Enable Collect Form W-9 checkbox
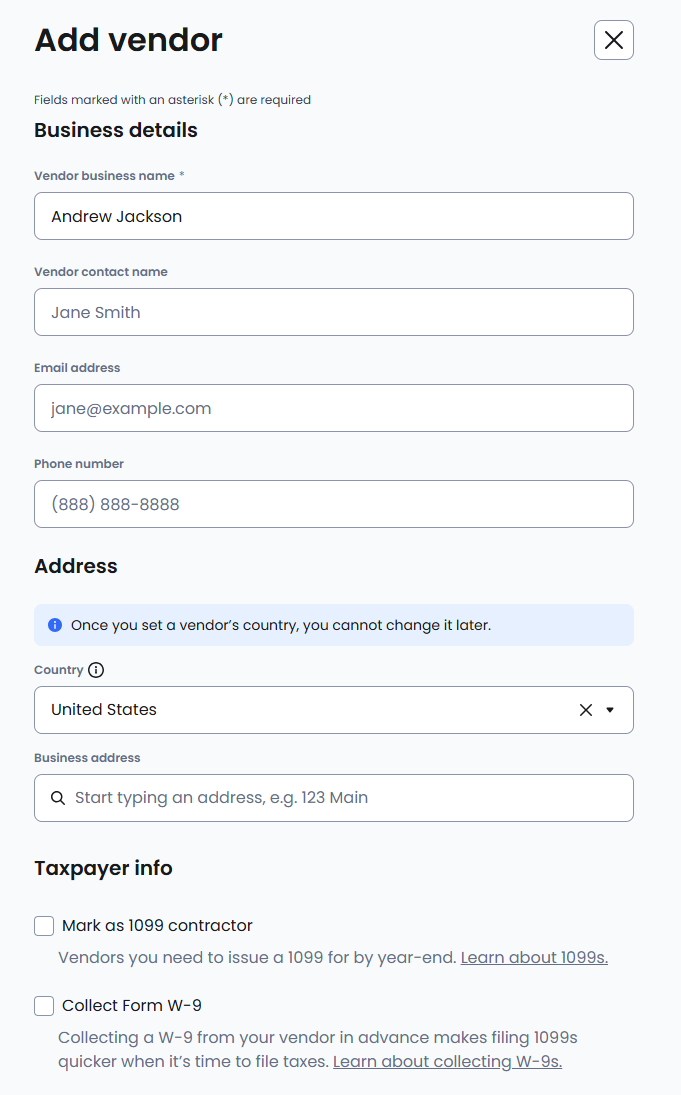The width and height of the screenshot is (681, 1095). tap(44, 1006)
